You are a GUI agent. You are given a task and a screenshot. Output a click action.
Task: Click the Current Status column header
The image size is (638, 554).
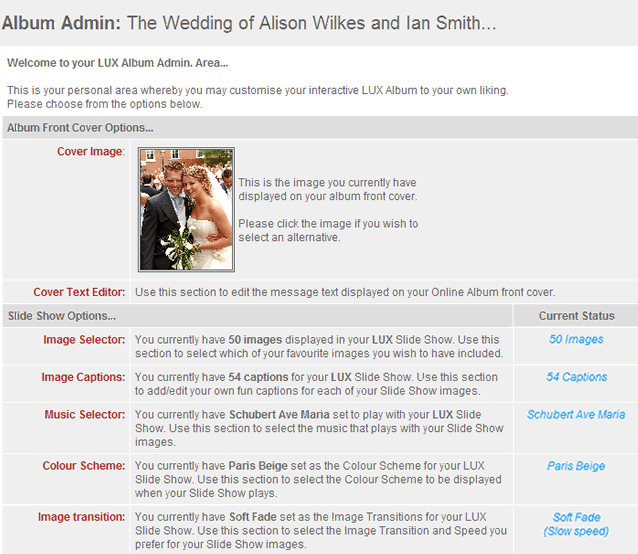click(576, 316)
